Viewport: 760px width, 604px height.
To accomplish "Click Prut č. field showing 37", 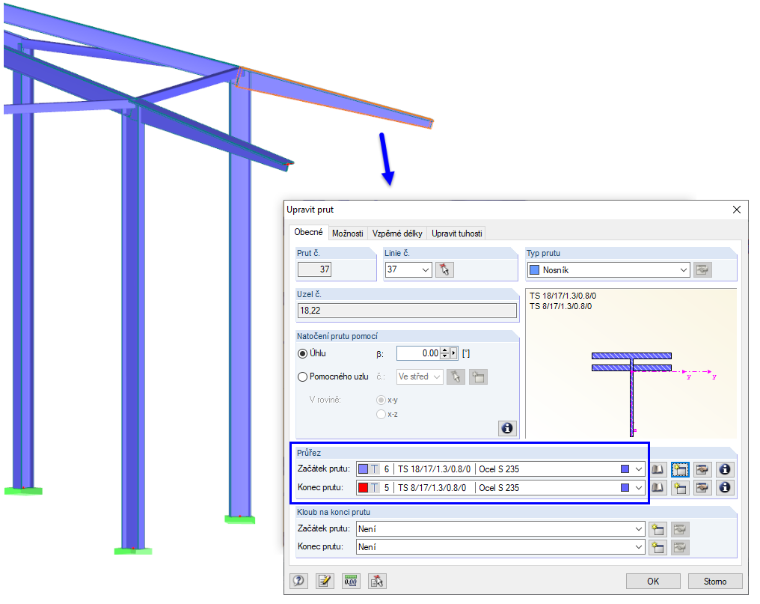I will pyautogui.click(x=315, y=270).
